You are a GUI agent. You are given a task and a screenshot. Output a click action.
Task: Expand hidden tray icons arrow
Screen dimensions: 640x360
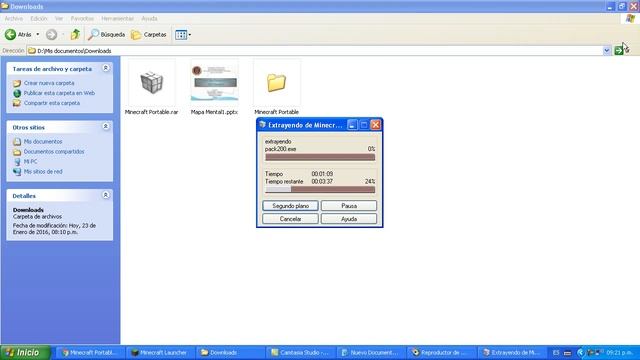(580, 353)
